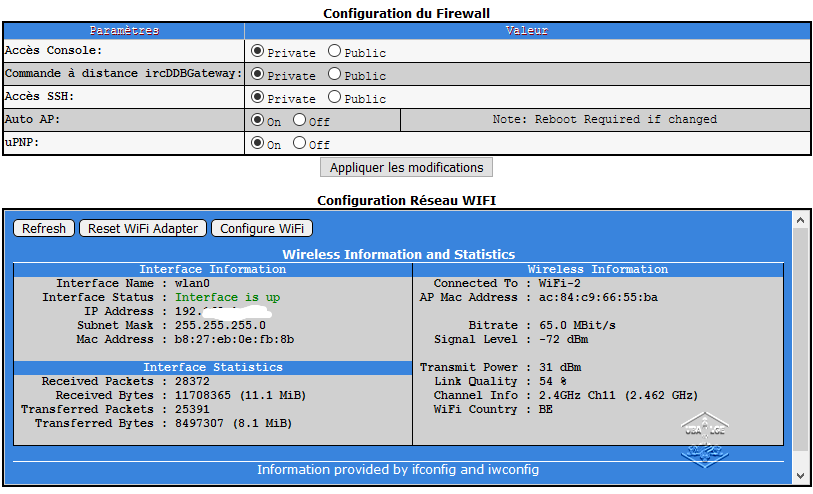This screenshot has height=494, width=813.
Task: Click Appliquer les modifications button
Action: point(406,167)
